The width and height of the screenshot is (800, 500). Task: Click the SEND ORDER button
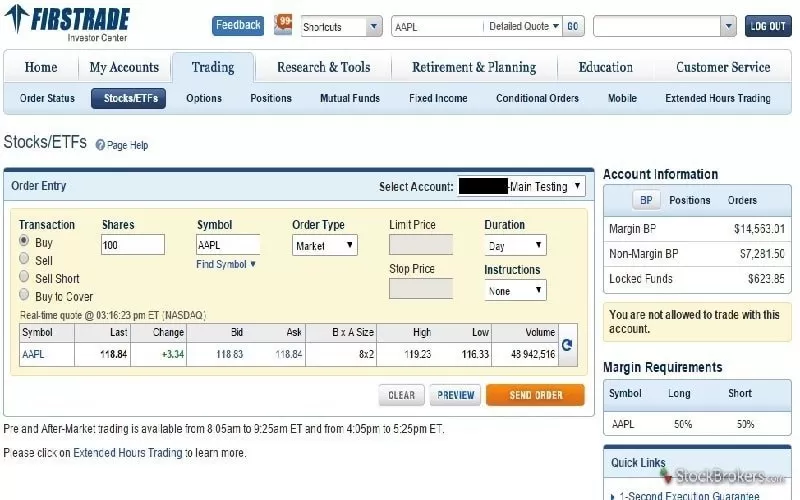[535, 395]
